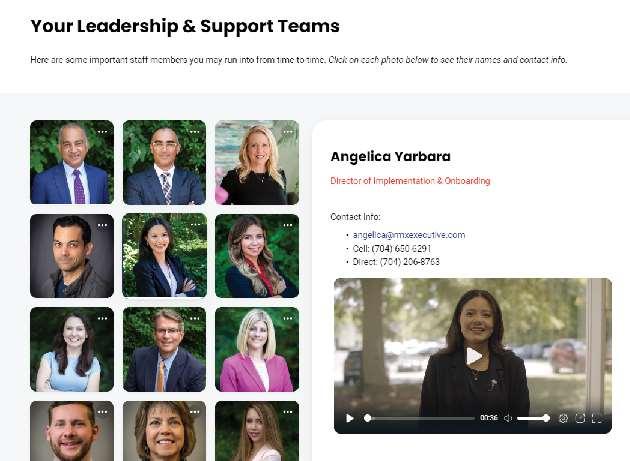This screenshot has height=461, width=630.
Task: Enter fullscreen on the video player
Action: coord(597,418)
